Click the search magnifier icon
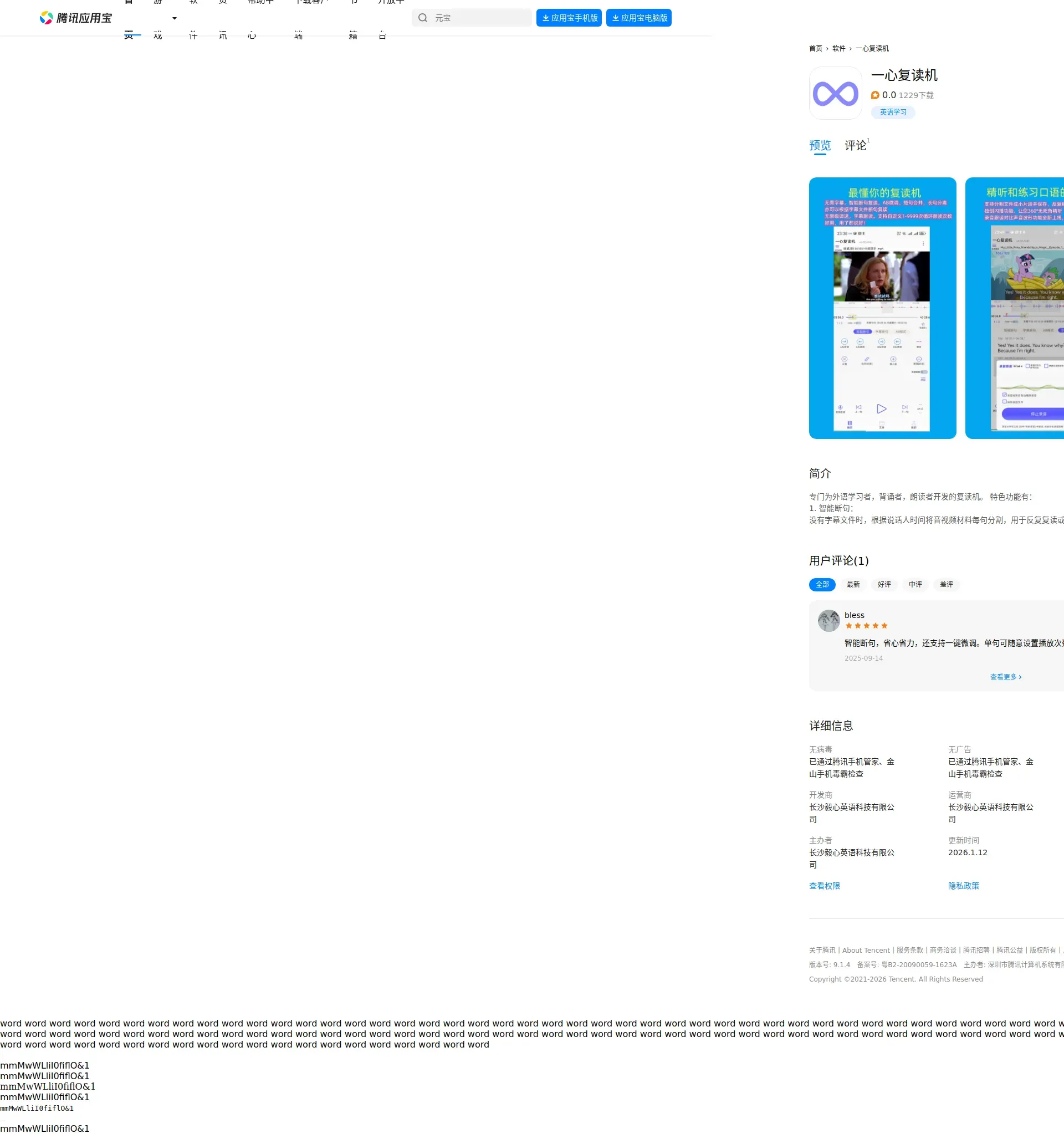1064x1134 pixels. pos(422,18)
